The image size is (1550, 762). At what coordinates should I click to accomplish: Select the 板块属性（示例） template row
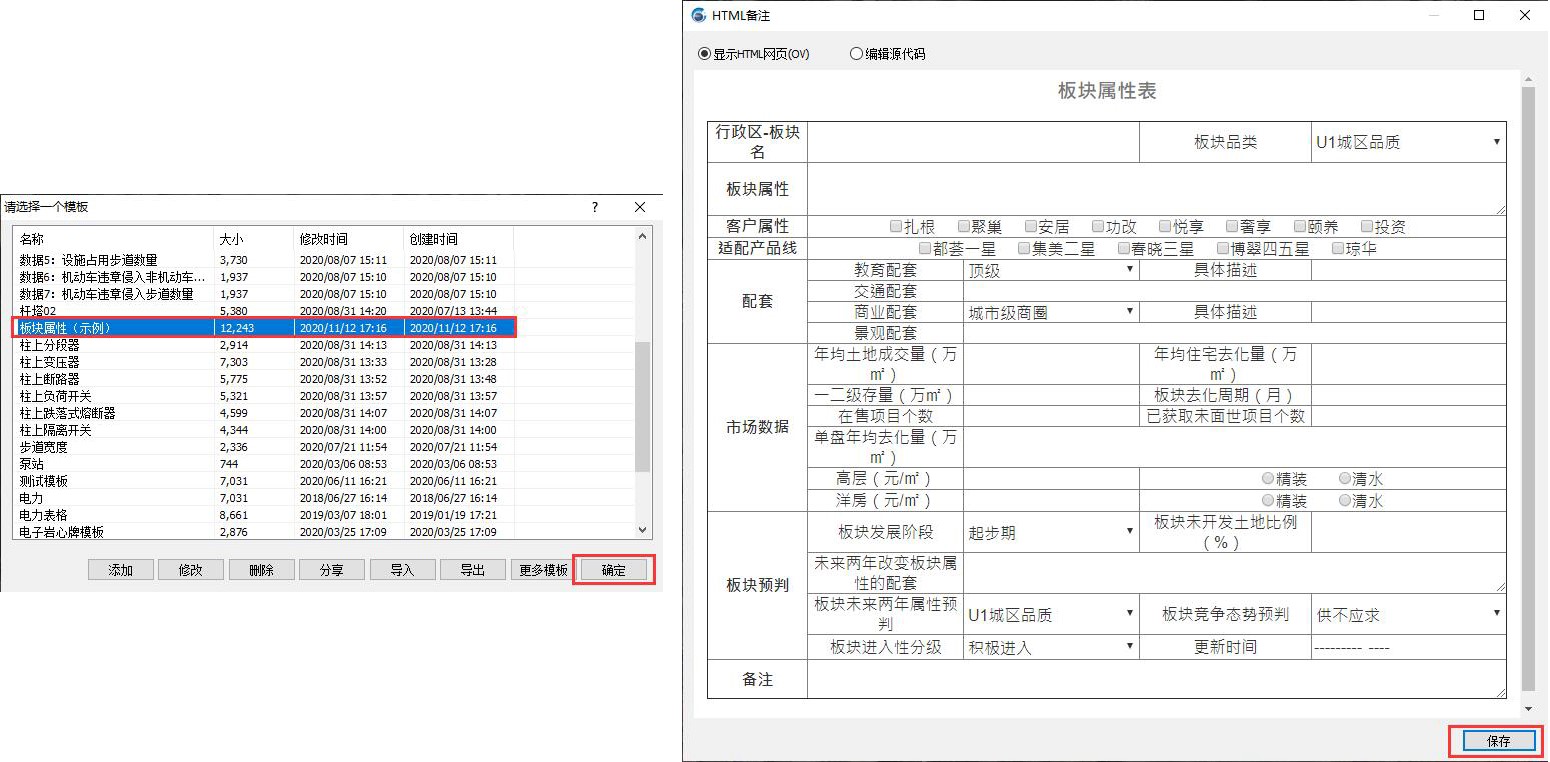[265, 328]
